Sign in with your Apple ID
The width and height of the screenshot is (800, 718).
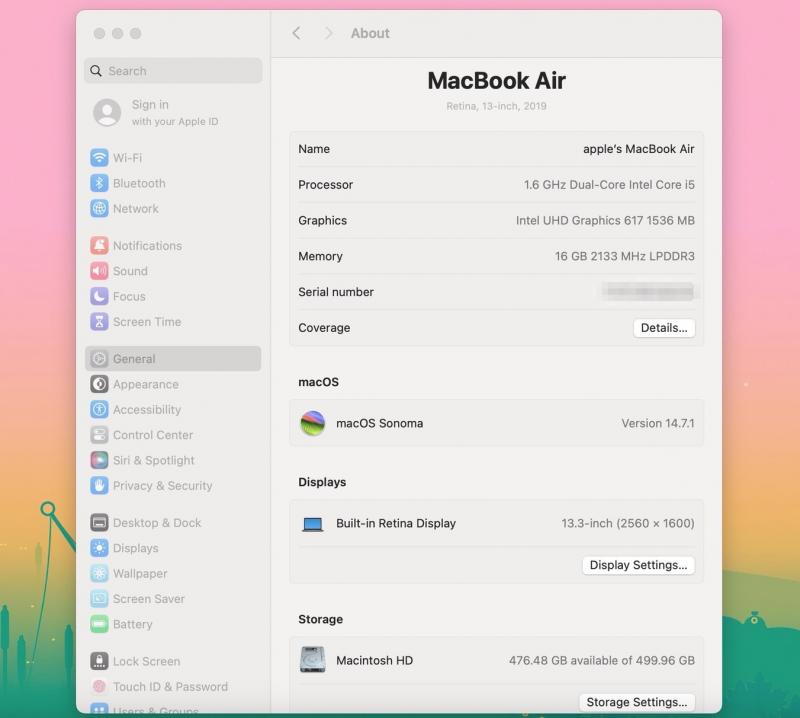pos(156,112)
